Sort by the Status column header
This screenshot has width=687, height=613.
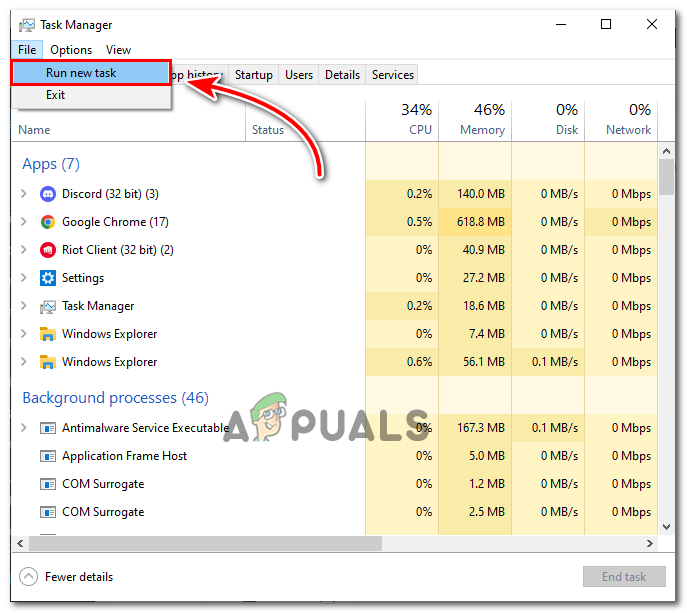[x=268, y=130]
